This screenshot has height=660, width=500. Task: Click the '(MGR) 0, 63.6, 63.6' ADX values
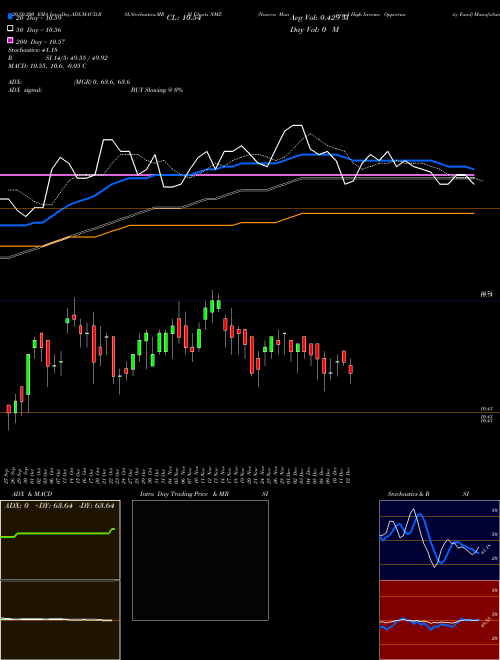pos(102,82)
